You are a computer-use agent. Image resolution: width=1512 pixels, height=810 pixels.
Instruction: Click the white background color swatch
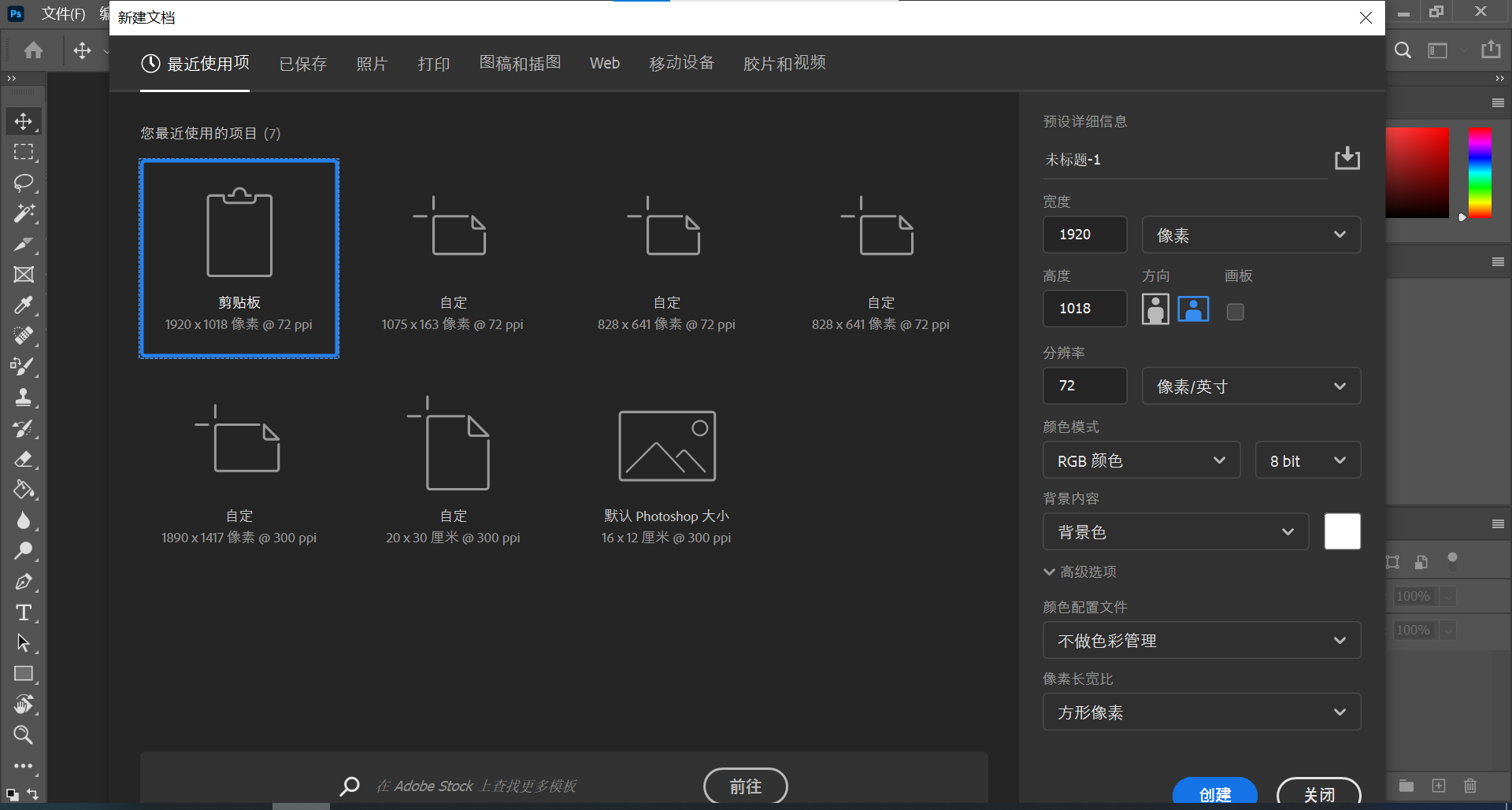1342,531
